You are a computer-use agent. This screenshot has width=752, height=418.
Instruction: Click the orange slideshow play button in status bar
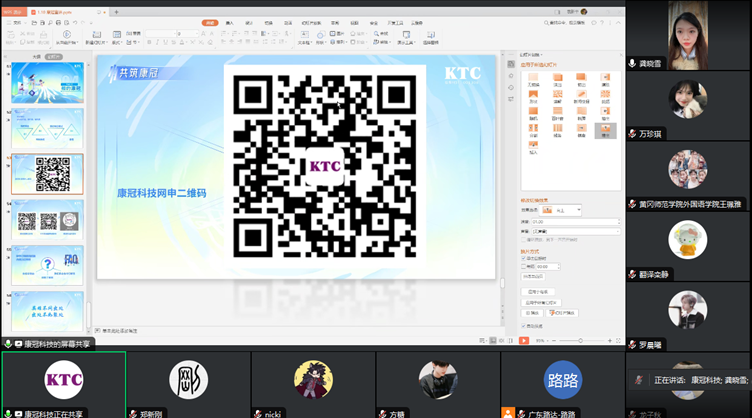click(524, 340)
